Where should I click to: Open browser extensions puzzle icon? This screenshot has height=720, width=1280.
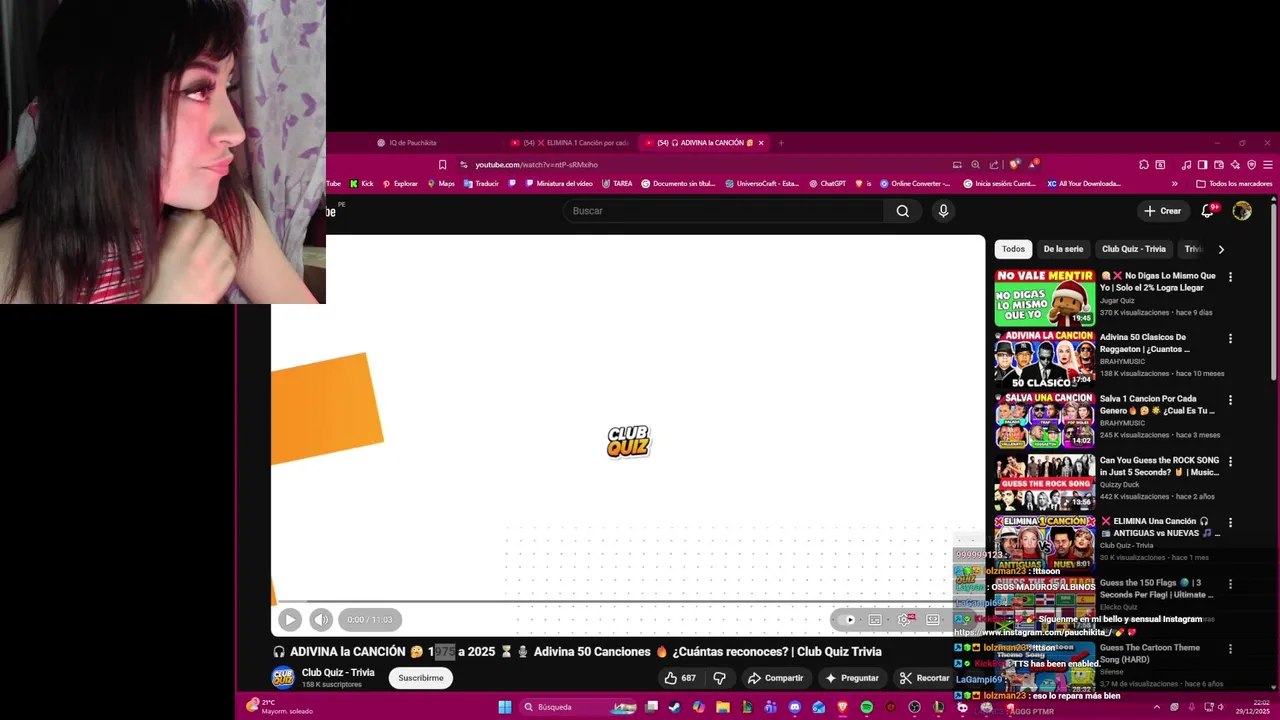(1144, 164)
